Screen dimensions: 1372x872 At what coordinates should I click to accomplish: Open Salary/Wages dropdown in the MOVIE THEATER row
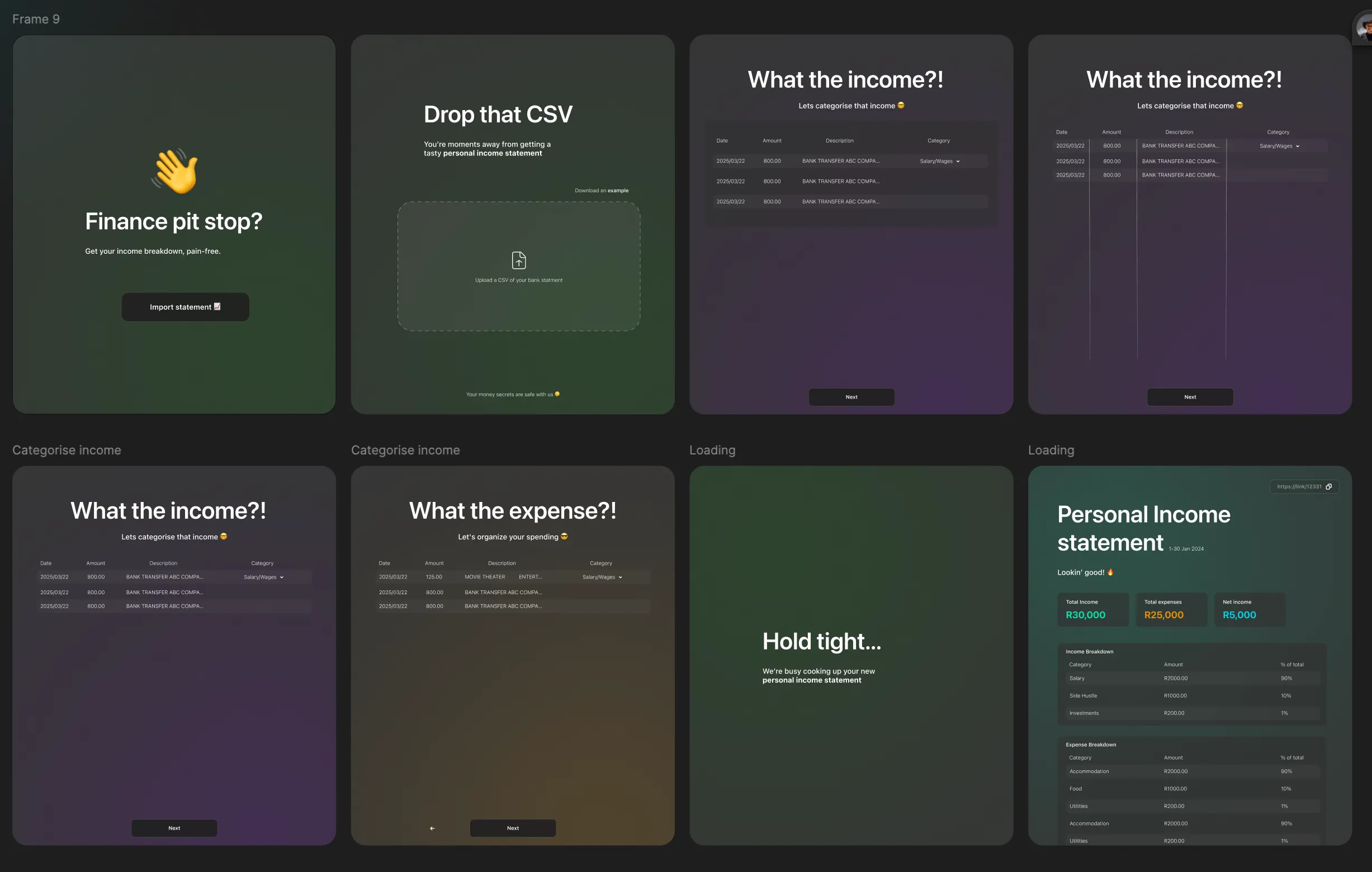point(602,577)
